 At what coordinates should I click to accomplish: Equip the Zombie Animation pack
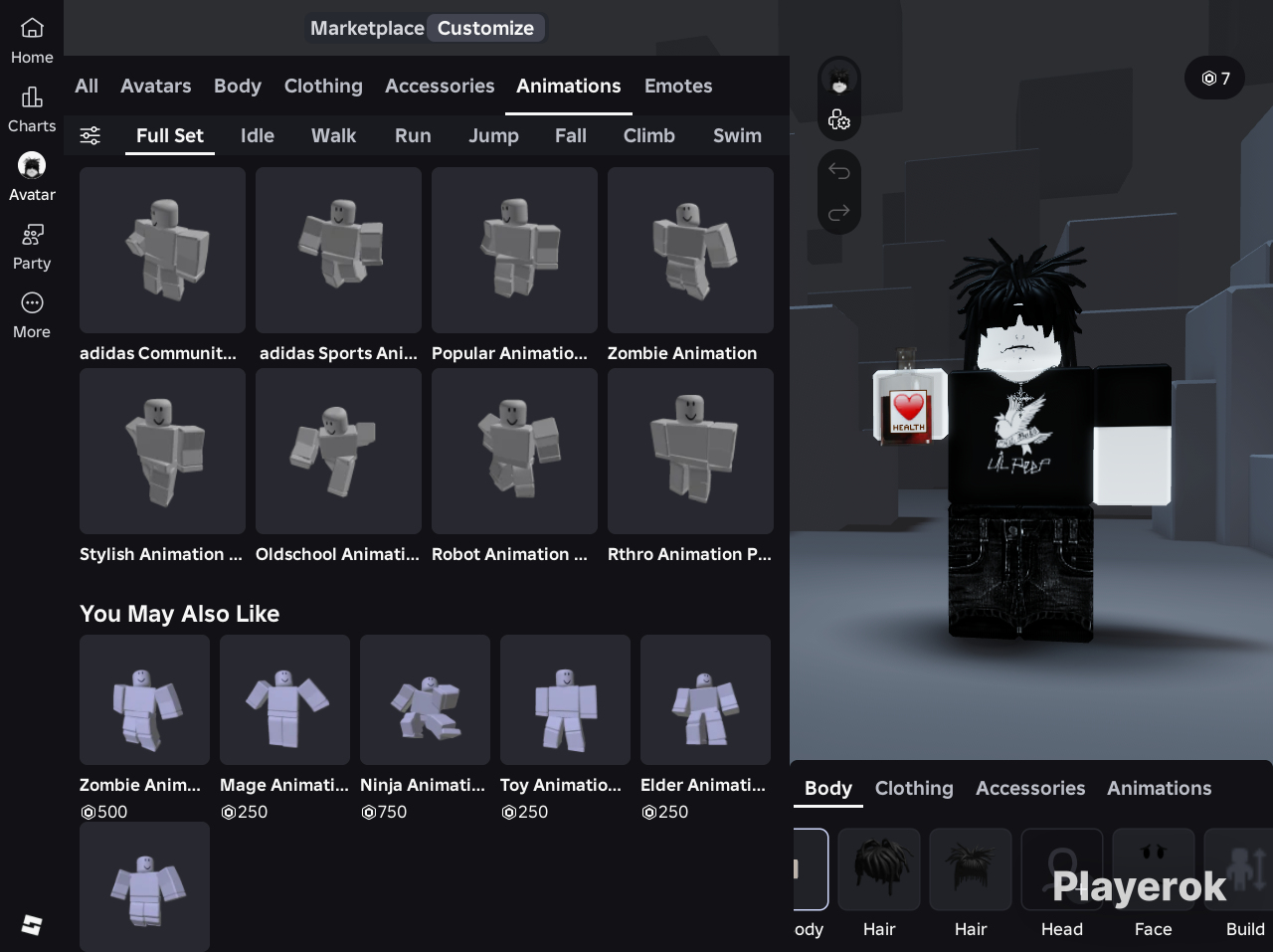click(690, 251)
